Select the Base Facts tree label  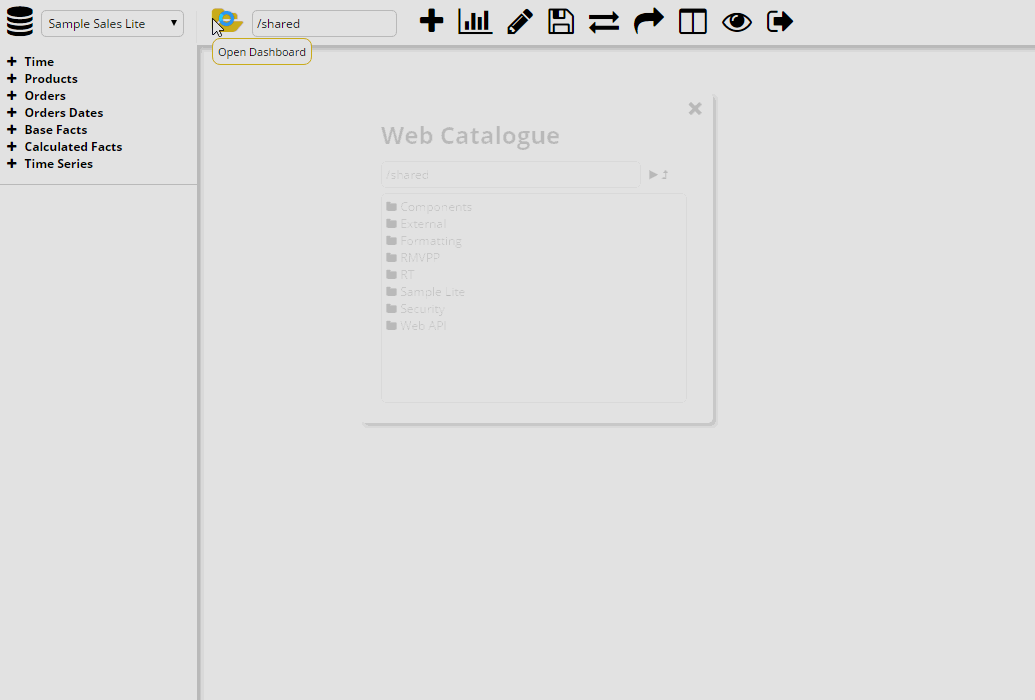tap(55, 129)
